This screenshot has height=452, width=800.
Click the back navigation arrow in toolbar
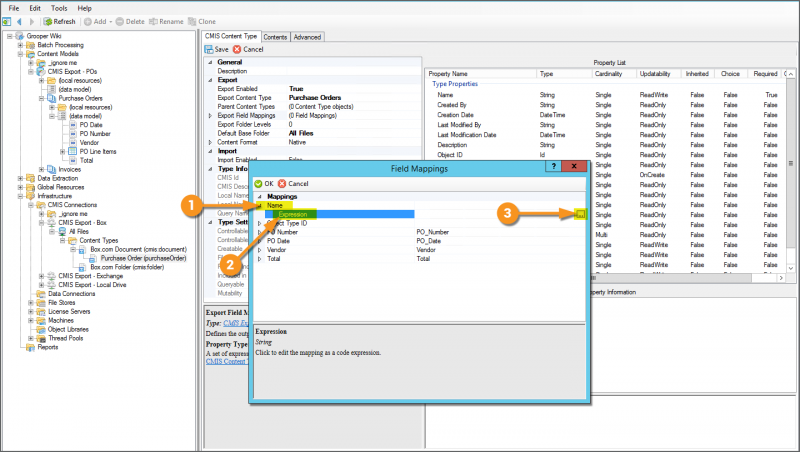[19, 21]
